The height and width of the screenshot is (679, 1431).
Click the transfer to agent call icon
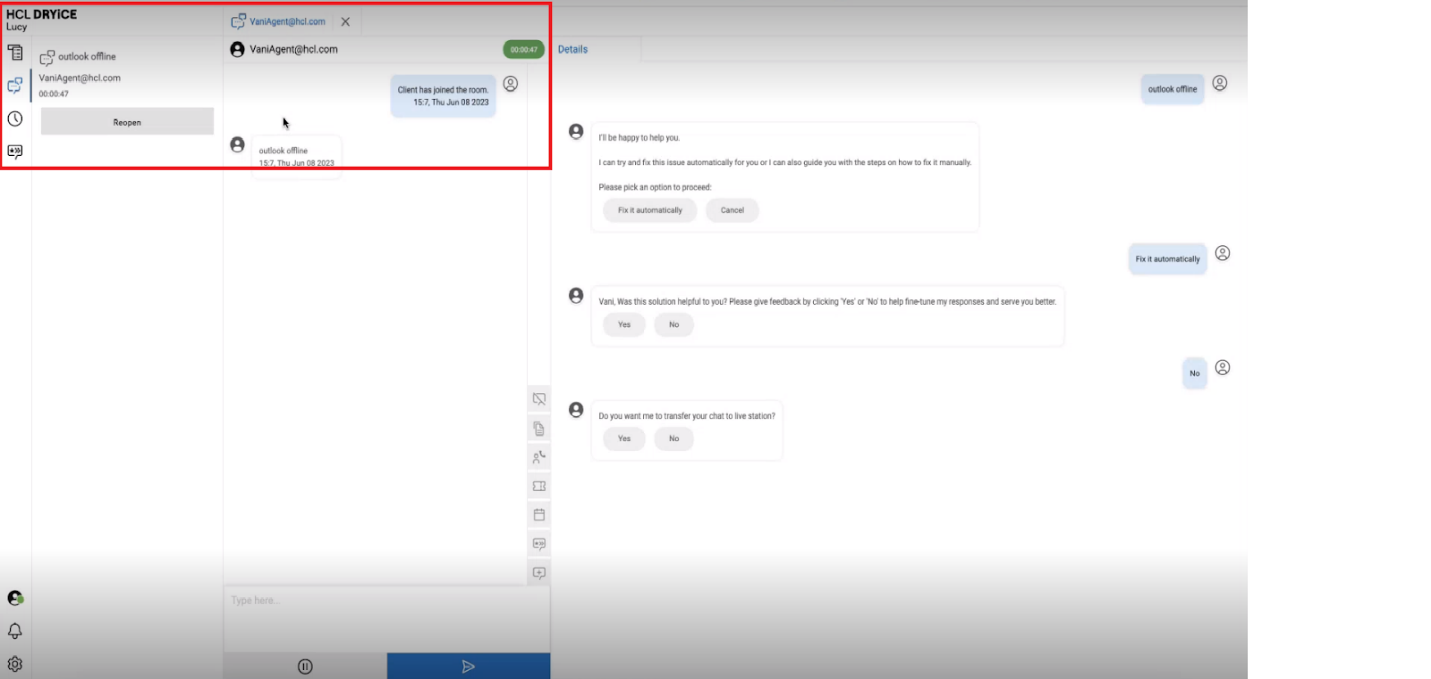(x=539, y=457)
